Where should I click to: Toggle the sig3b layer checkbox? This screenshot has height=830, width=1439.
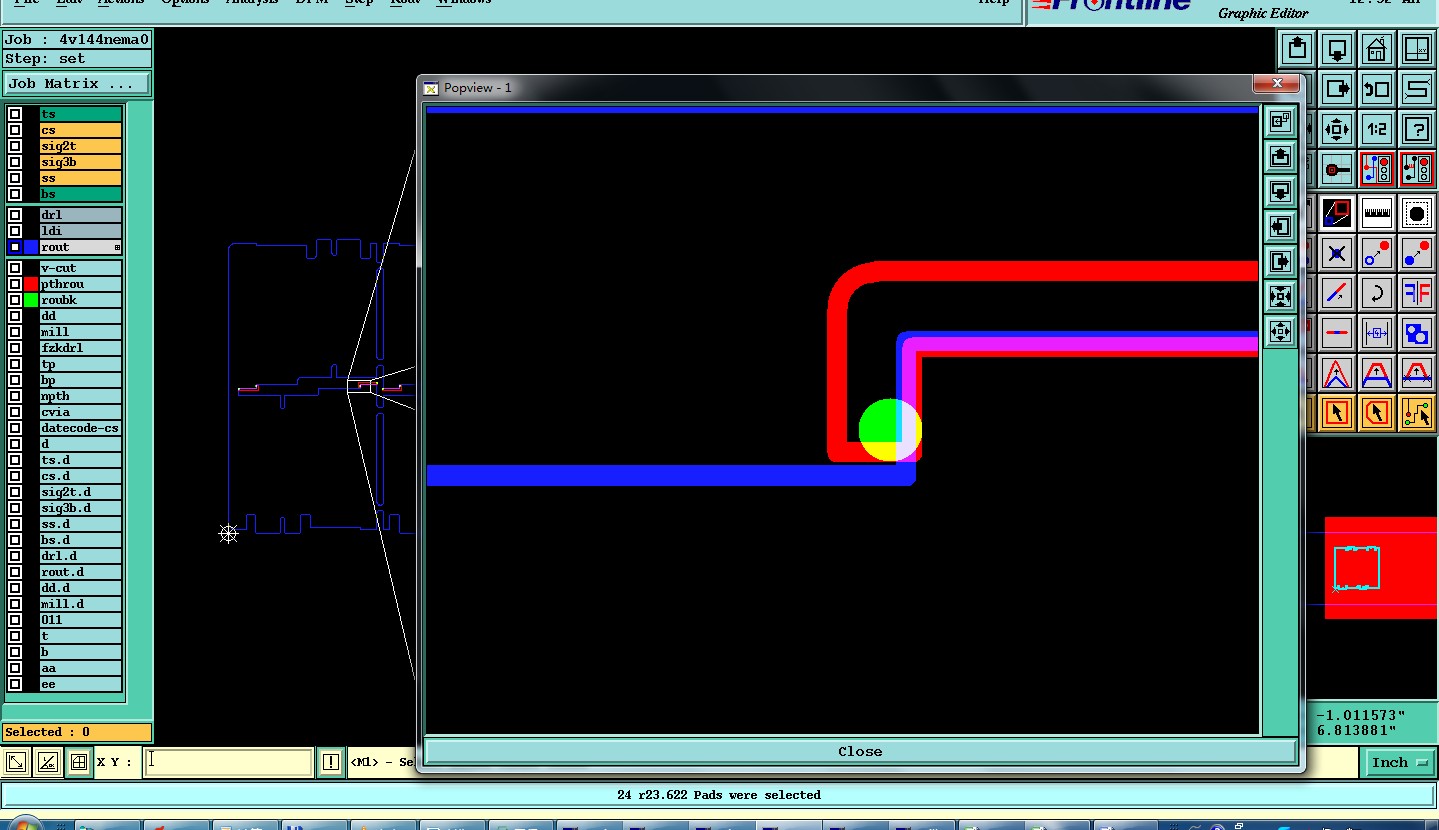[15, 162]
